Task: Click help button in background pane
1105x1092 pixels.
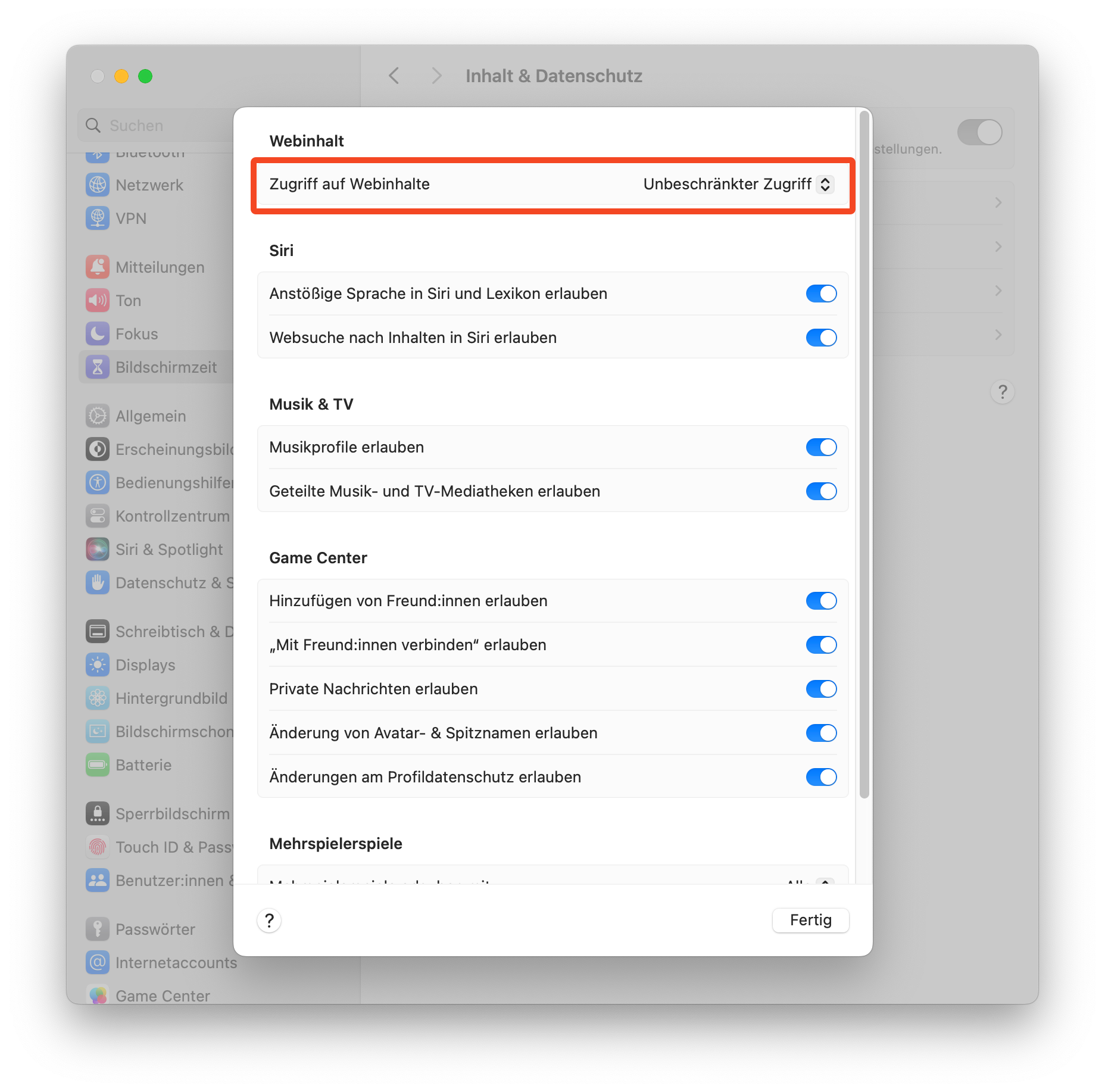Action: pos(1003,392)
